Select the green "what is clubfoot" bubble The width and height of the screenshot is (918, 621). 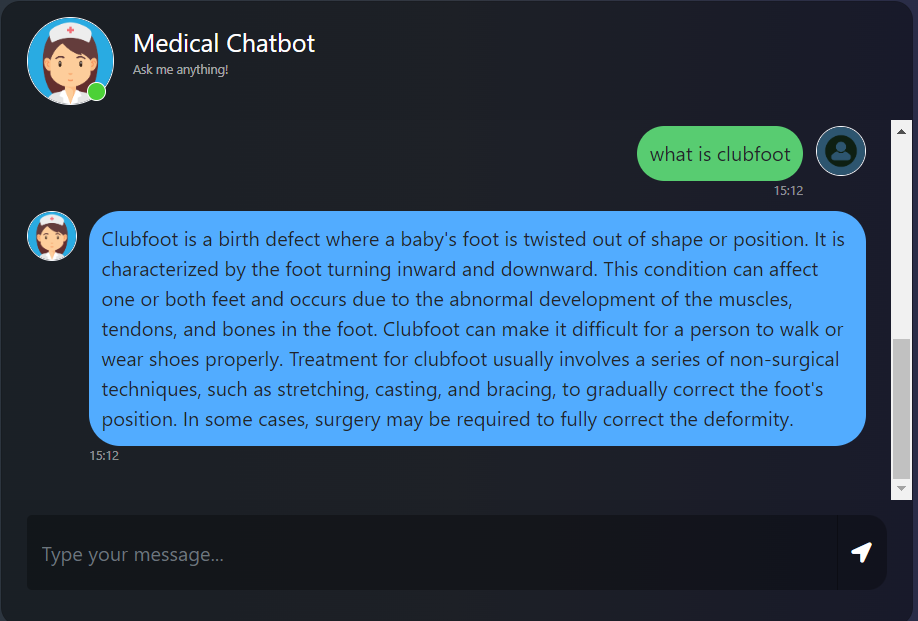point(720,154)
